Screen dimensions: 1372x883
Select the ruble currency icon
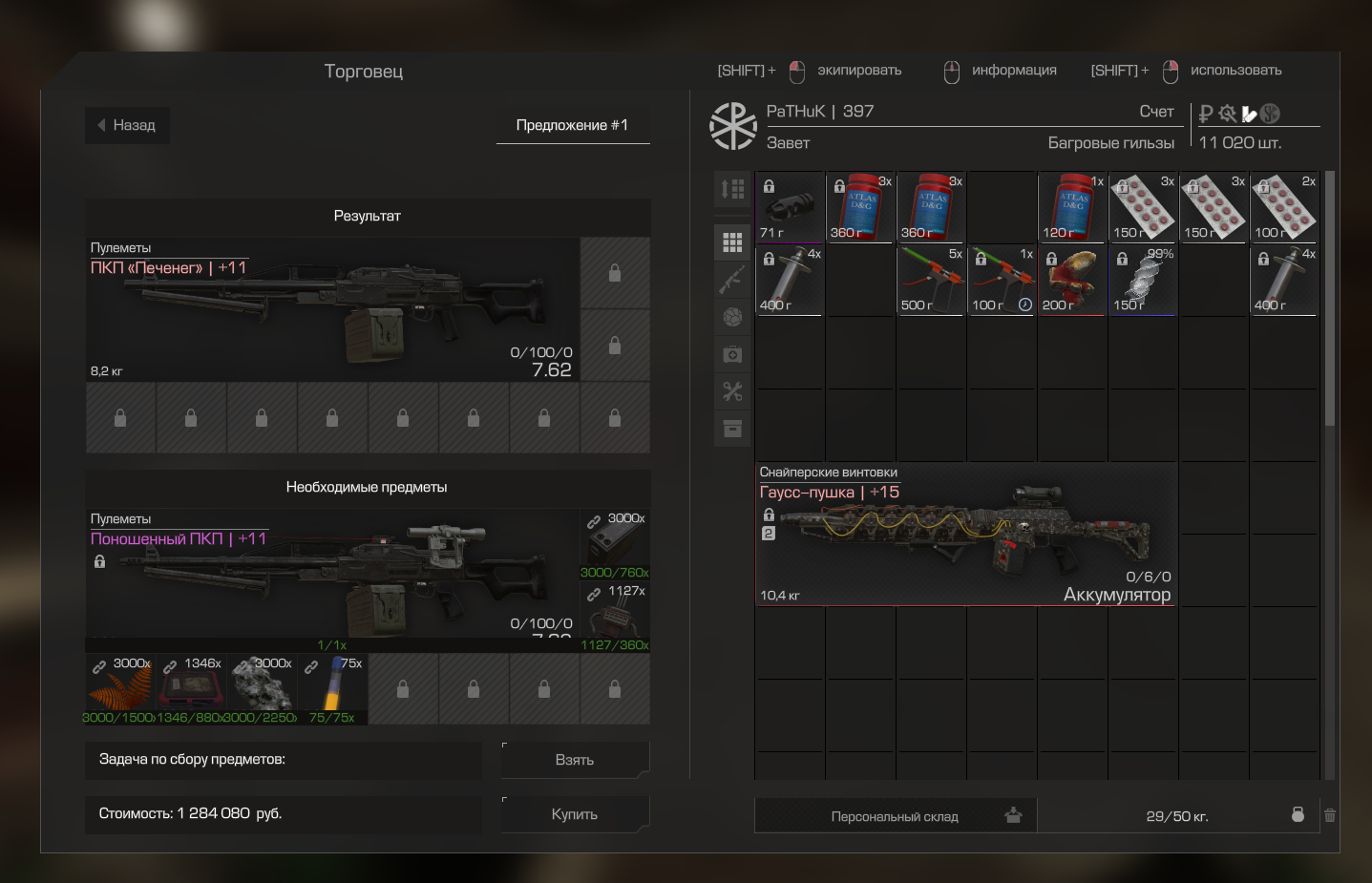tap(1206, 114)
